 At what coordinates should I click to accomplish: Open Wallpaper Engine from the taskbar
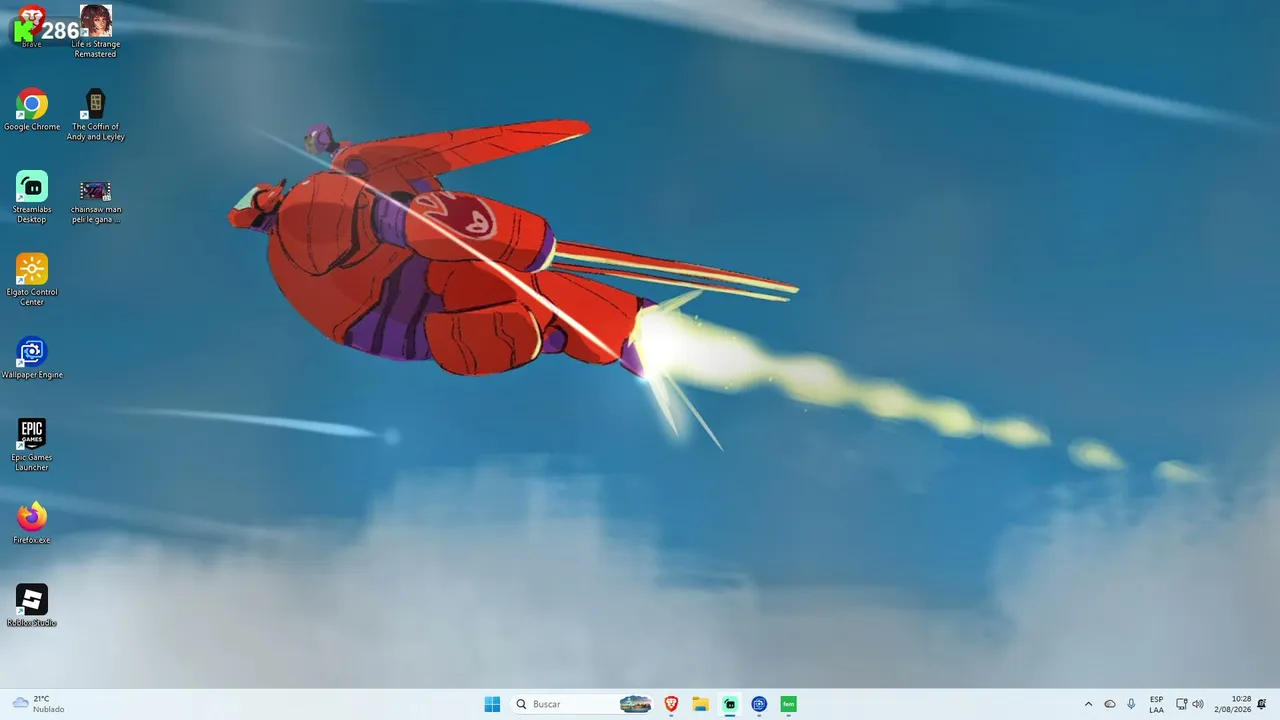tap(759, 704)
